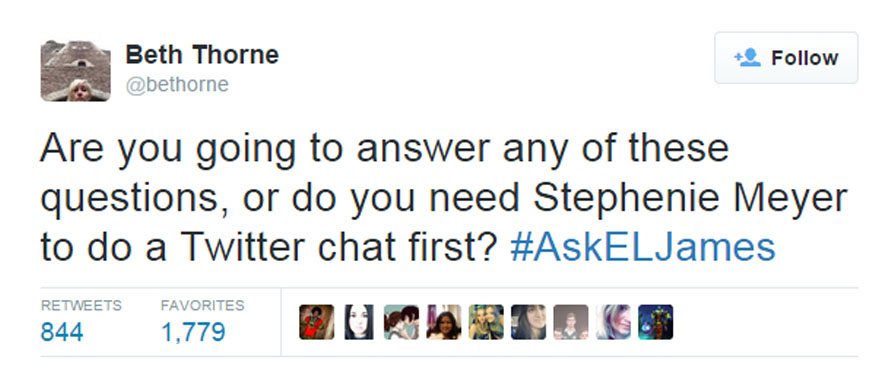Viewport: 896px width, 373px height.
Task: Open the #AskELJames hashtag
Action: (x=642, y=247)
